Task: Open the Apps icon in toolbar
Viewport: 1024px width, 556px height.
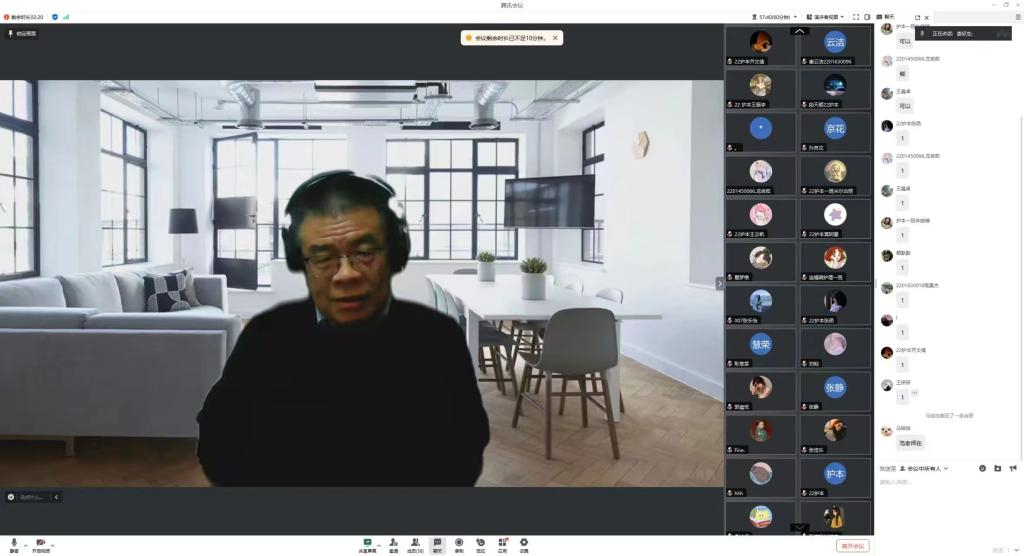Action: (503, 543)
